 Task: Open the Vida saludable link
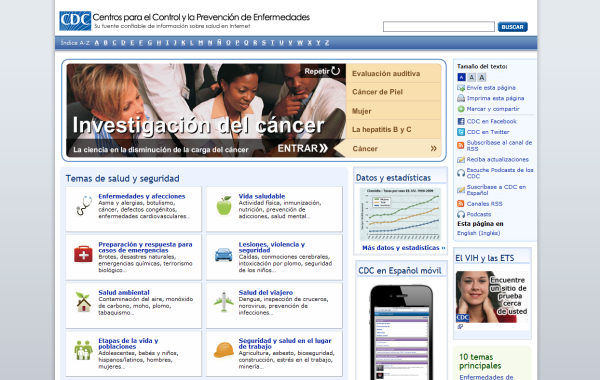click(x=262, y=196)
